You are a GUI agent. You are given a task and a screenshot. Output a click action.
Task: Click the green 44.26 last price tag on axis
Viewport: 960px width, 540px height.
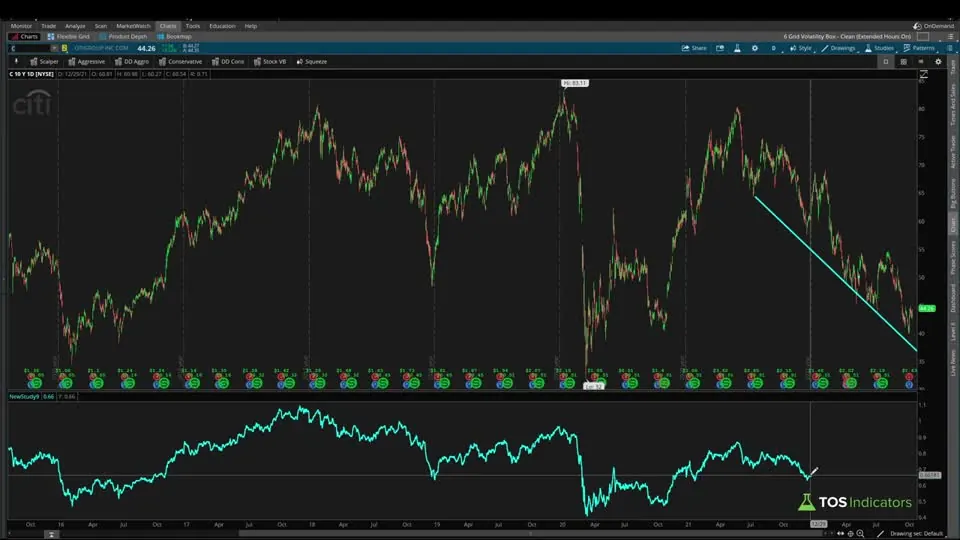[927, 309]
